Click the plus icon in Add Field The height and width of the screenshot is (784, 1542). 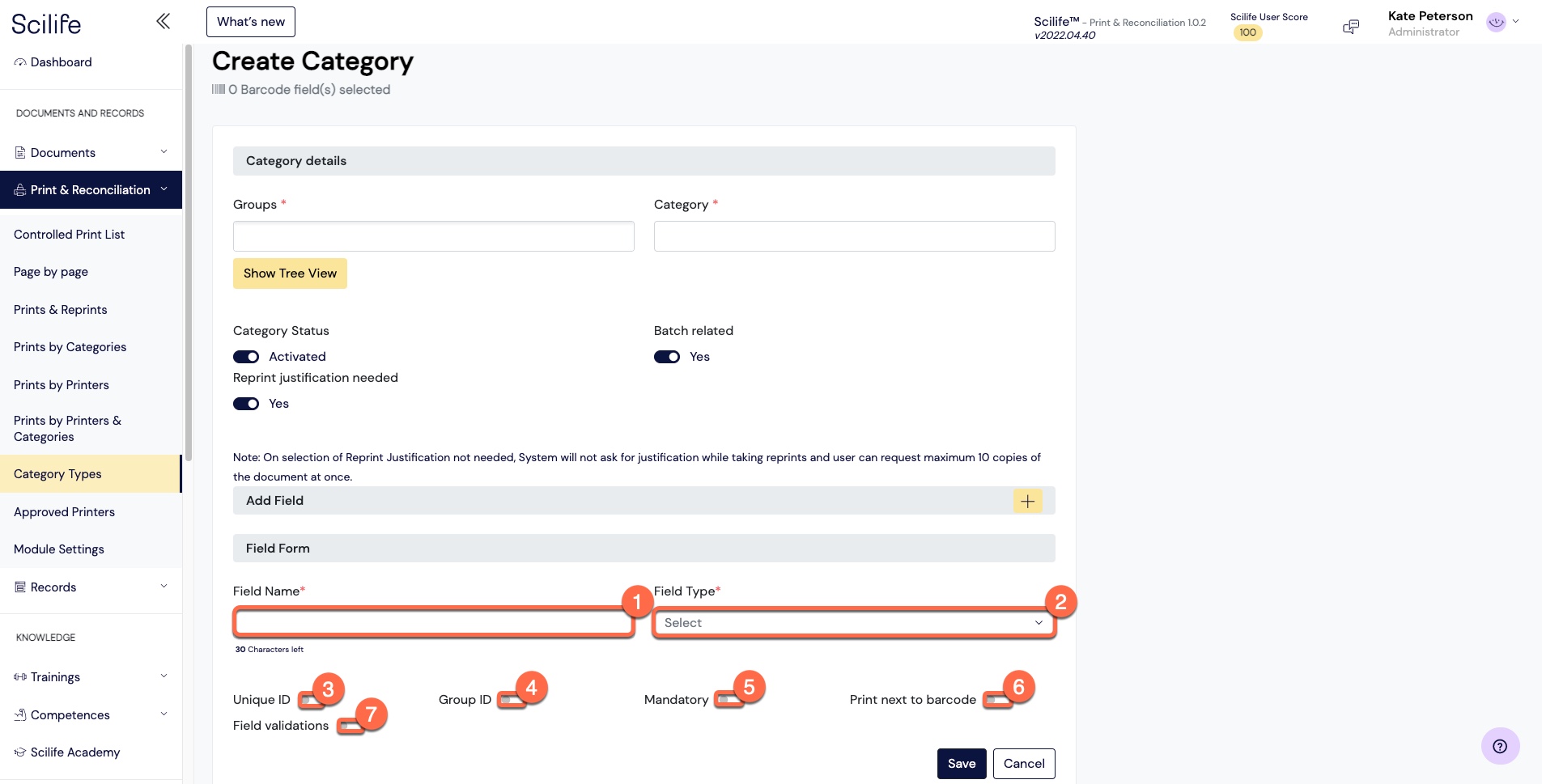point(1027,501)
